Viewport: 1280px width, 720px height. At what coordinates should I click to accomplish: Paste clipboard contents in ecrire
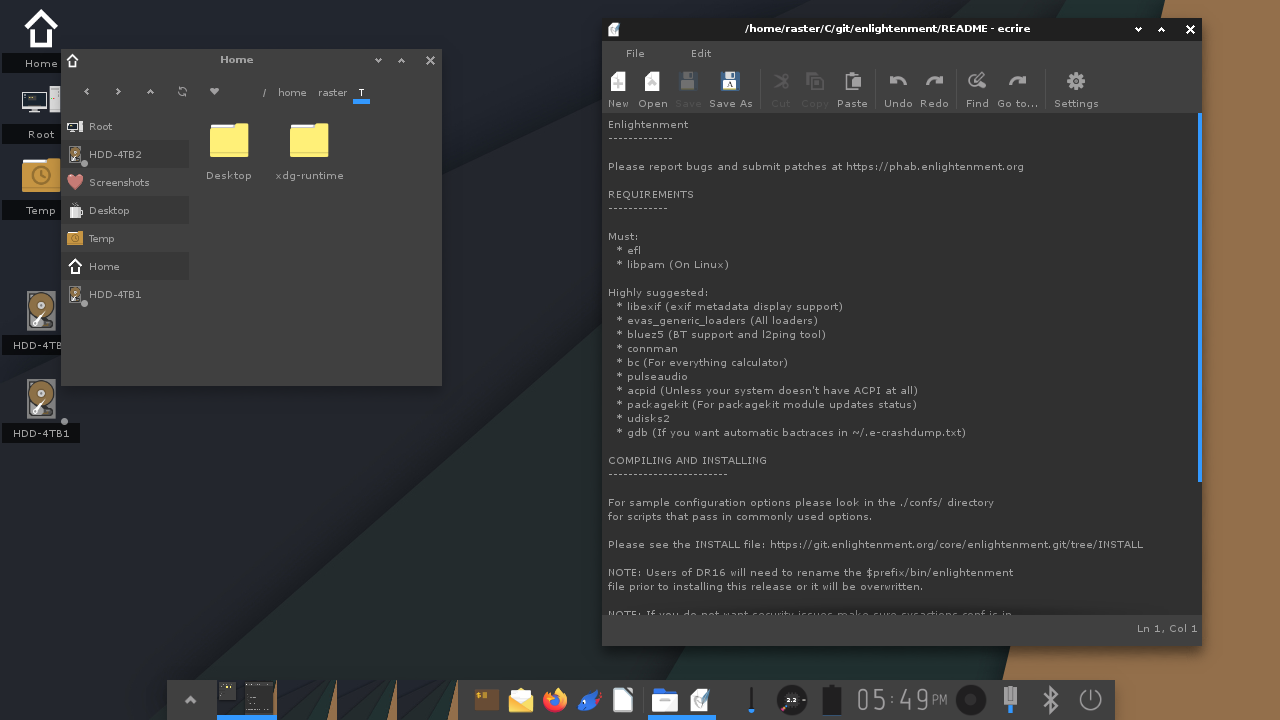[852, 88]
